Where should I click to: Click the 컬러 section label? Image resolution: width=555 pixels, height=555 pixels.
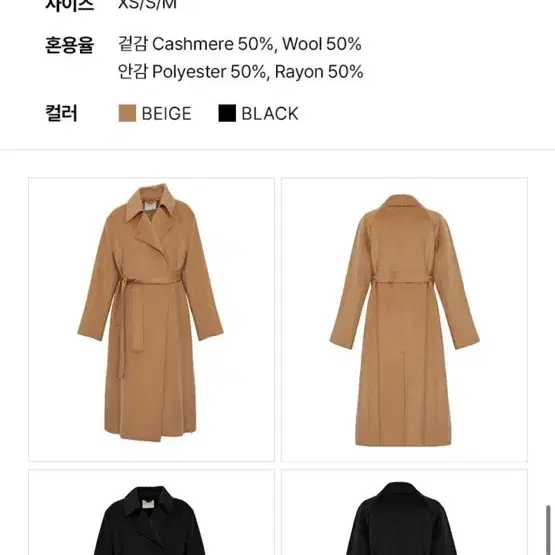61,113
